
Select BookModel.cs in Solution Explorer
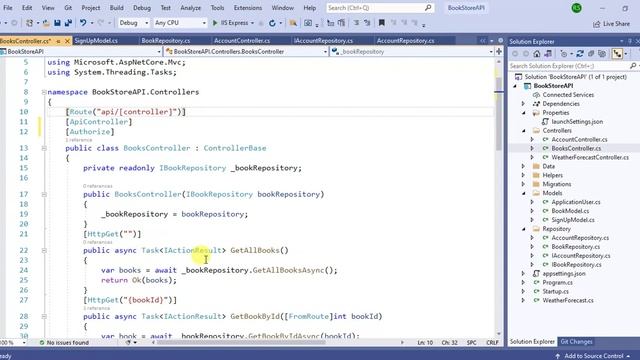(570, 211)
